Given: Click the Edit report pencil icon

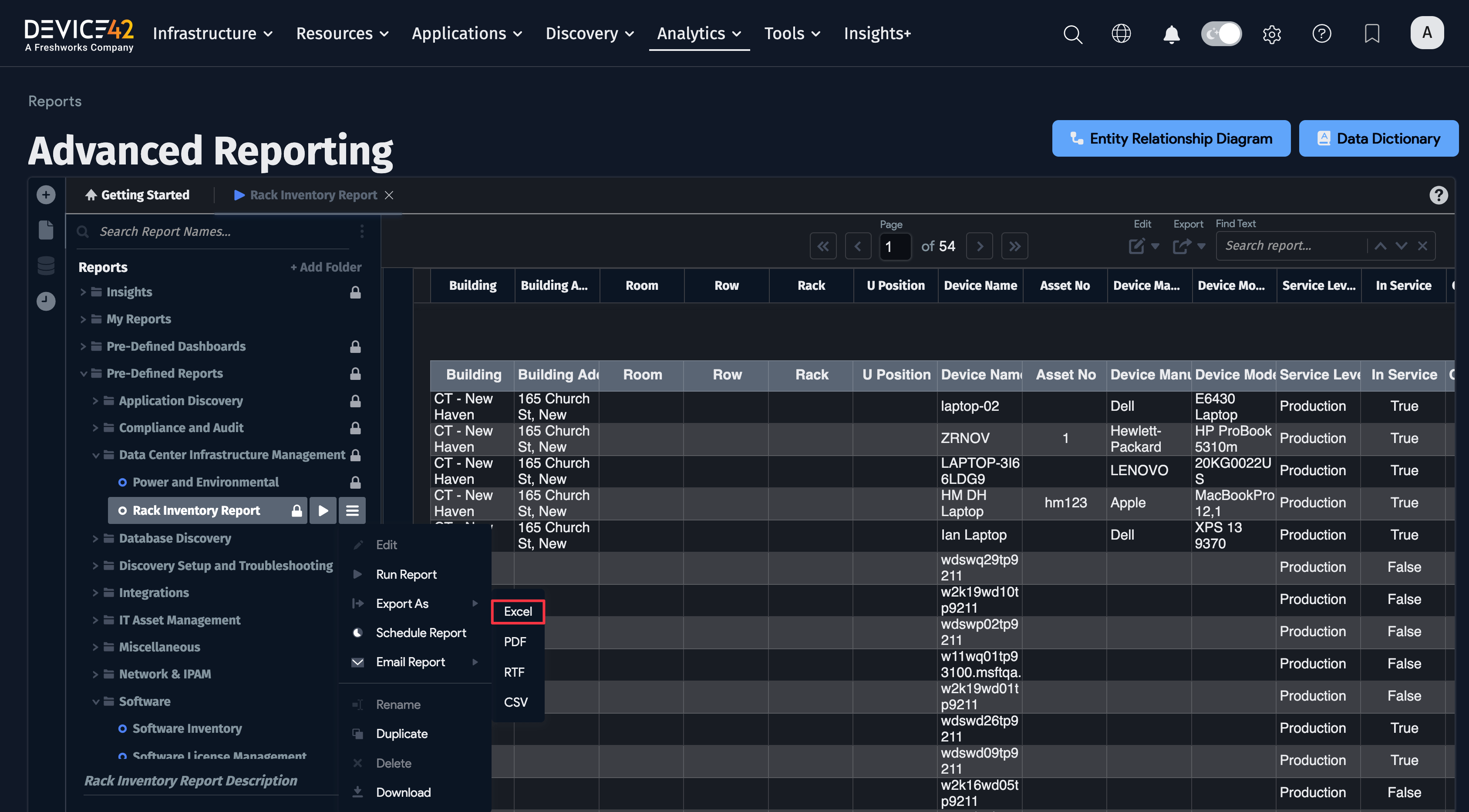Looking at the screenshot, I should point(1136,246).
